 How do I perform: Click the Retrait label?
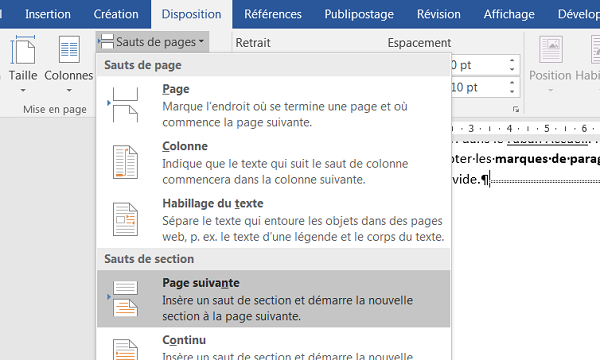253,43
